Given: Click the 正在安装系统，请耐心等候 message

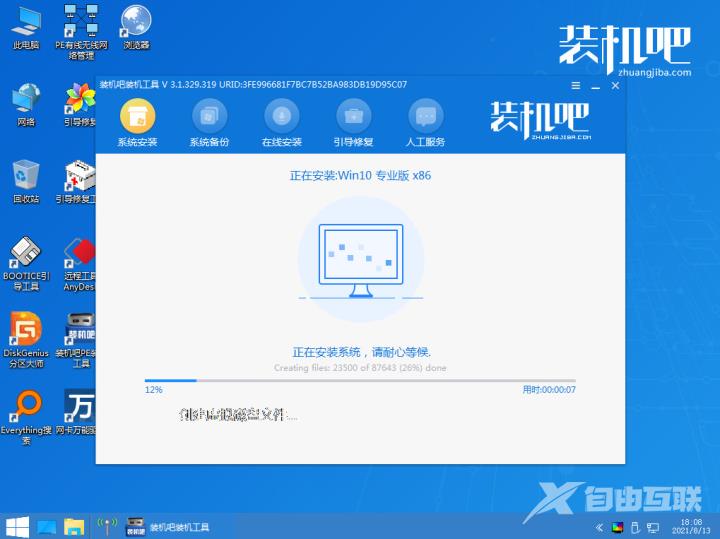Looking at the screenshot, I should [362, 352].
